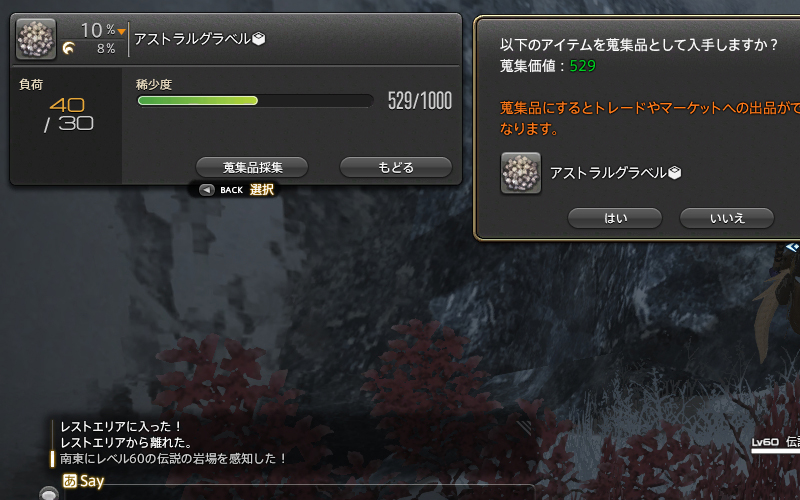This screenshot has width=800, height=500.
Task: Click the Lv60 target nameplate
Action: click(x=776, y=442)
